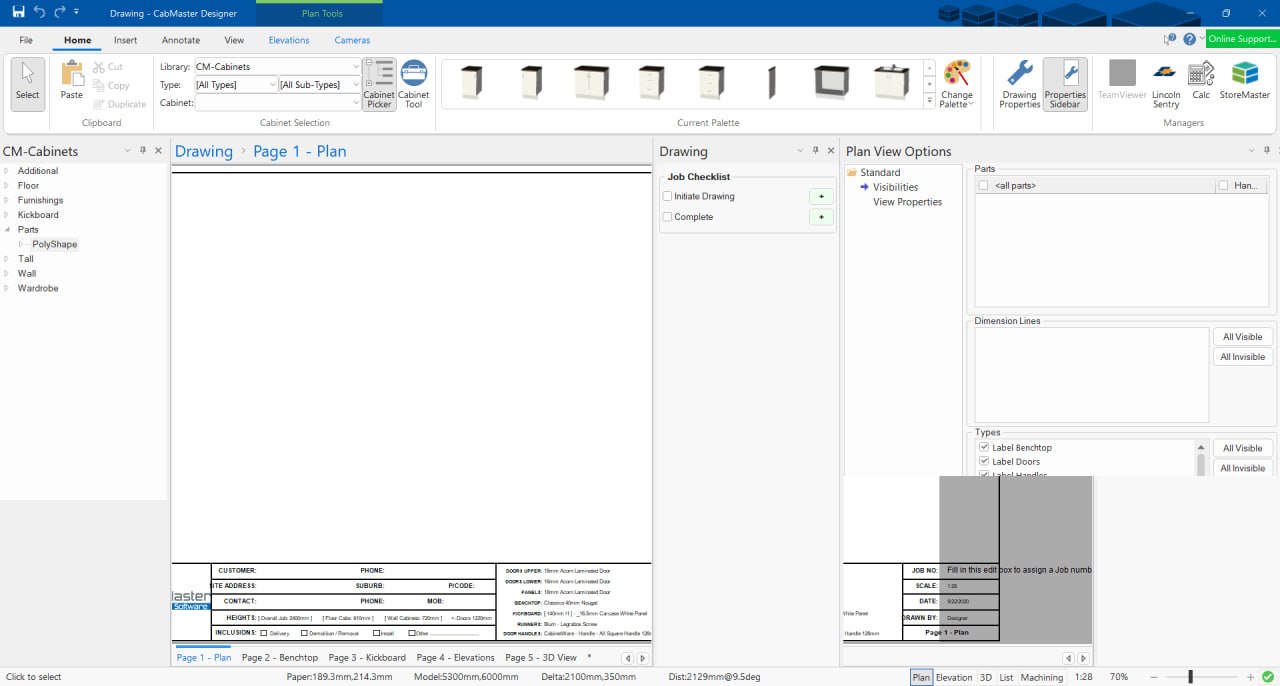1280x686 pixels.
Task: Adjust the zoom slider handle
Action: click(x=1190, y=677)
